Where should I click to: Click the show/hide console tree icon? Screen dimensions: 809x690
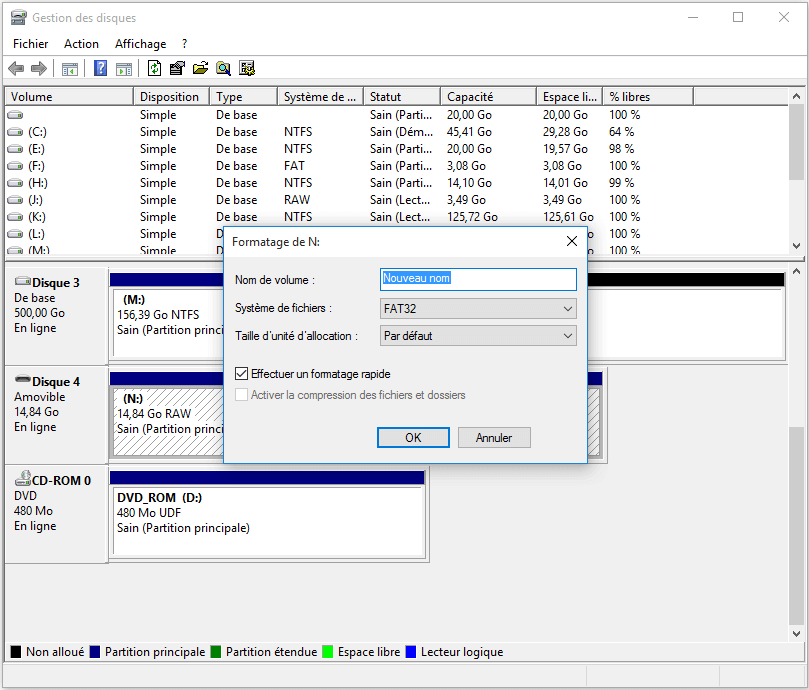(x=70, y=69)
